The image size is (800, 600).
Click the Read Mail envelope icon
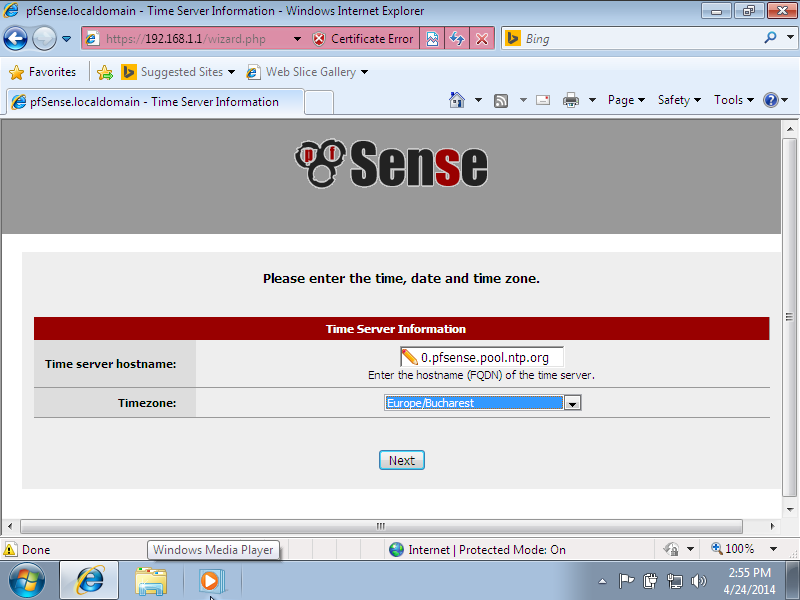click(x=543, y=100)
